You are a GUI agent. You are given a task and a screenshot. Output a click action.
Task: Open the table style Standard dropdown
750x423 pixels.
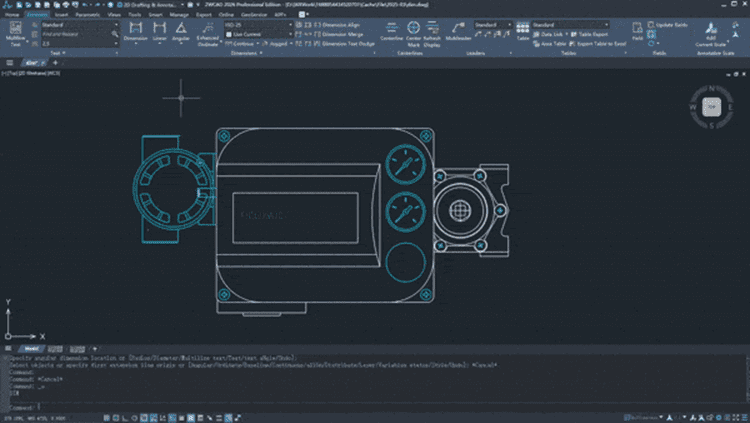[570, 24]
